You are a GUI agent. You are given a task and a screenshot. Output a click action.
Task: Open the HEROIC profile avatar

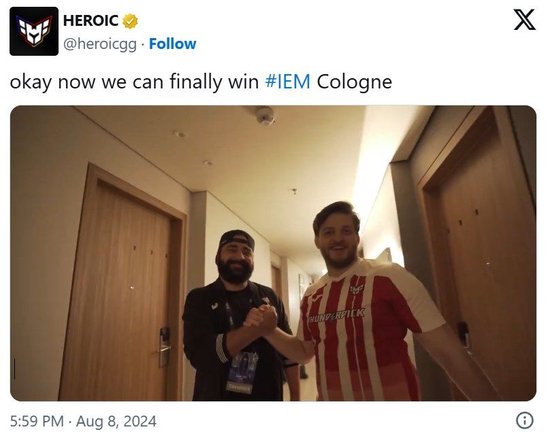click(34, 31)
